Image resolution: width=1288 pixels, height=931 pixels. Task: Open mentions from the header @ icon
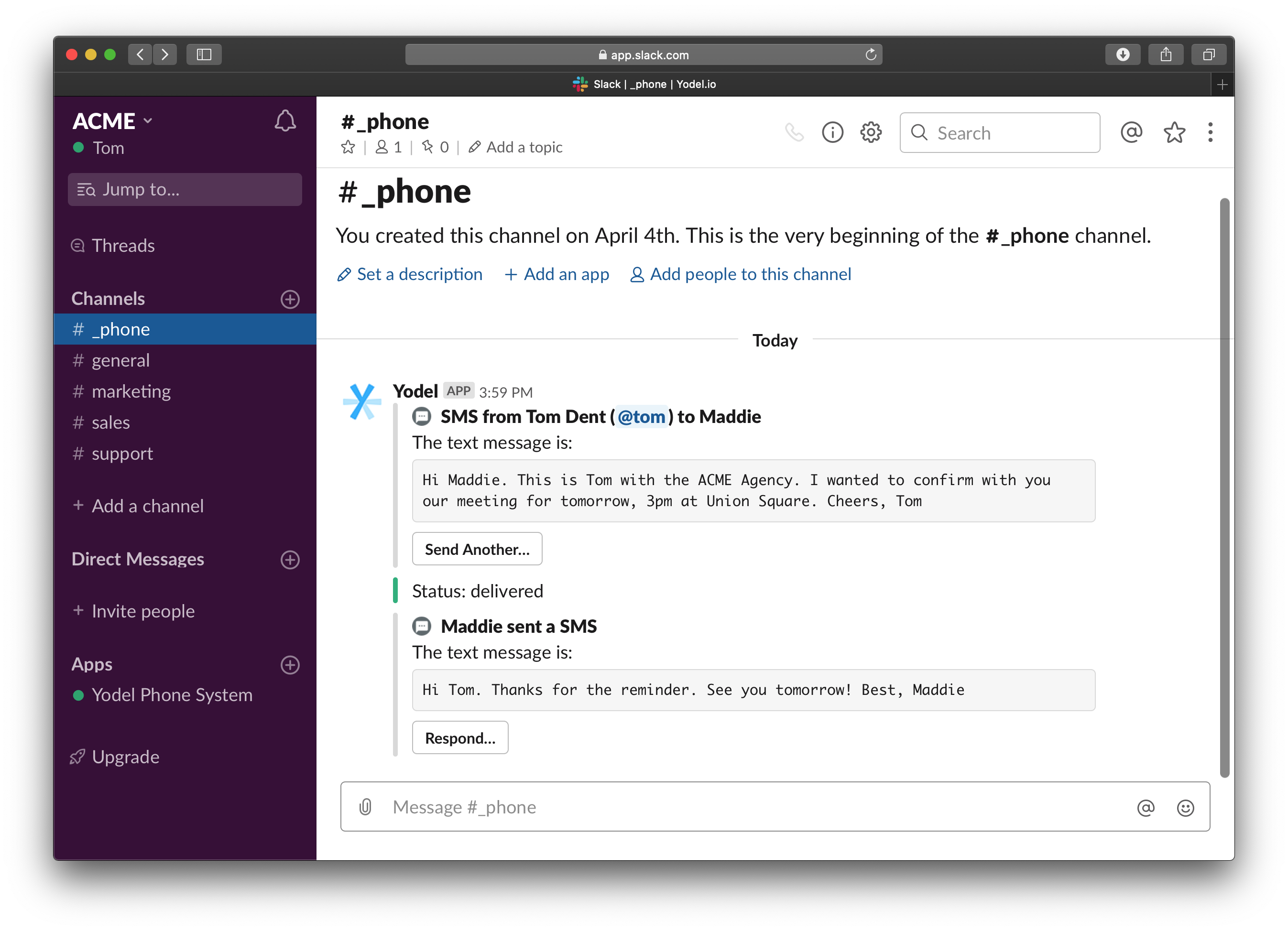click(1131, 133)
